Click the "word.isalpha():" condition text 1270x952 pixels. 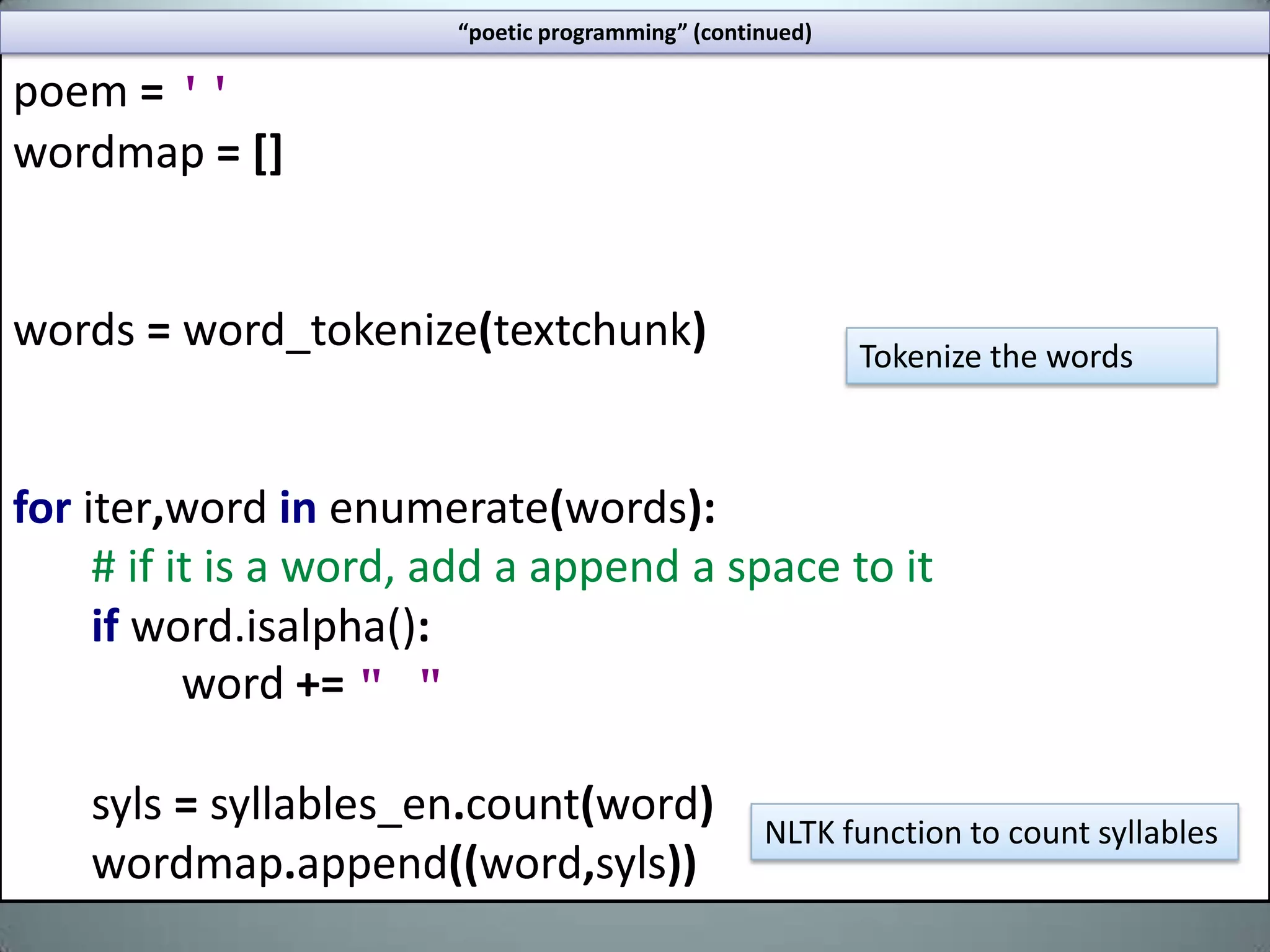pos(280,626)
